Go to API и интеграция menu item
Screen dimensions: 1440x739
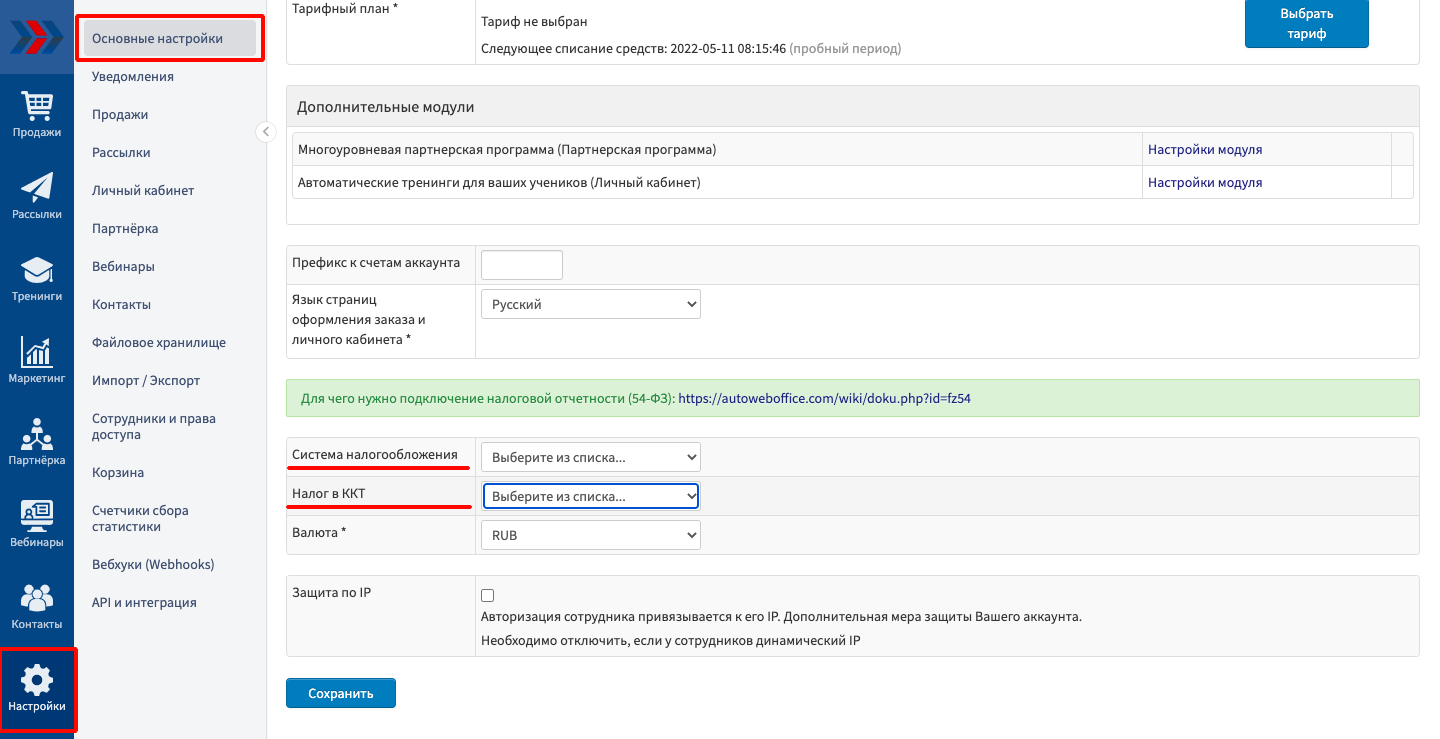(x=144, y=602)
